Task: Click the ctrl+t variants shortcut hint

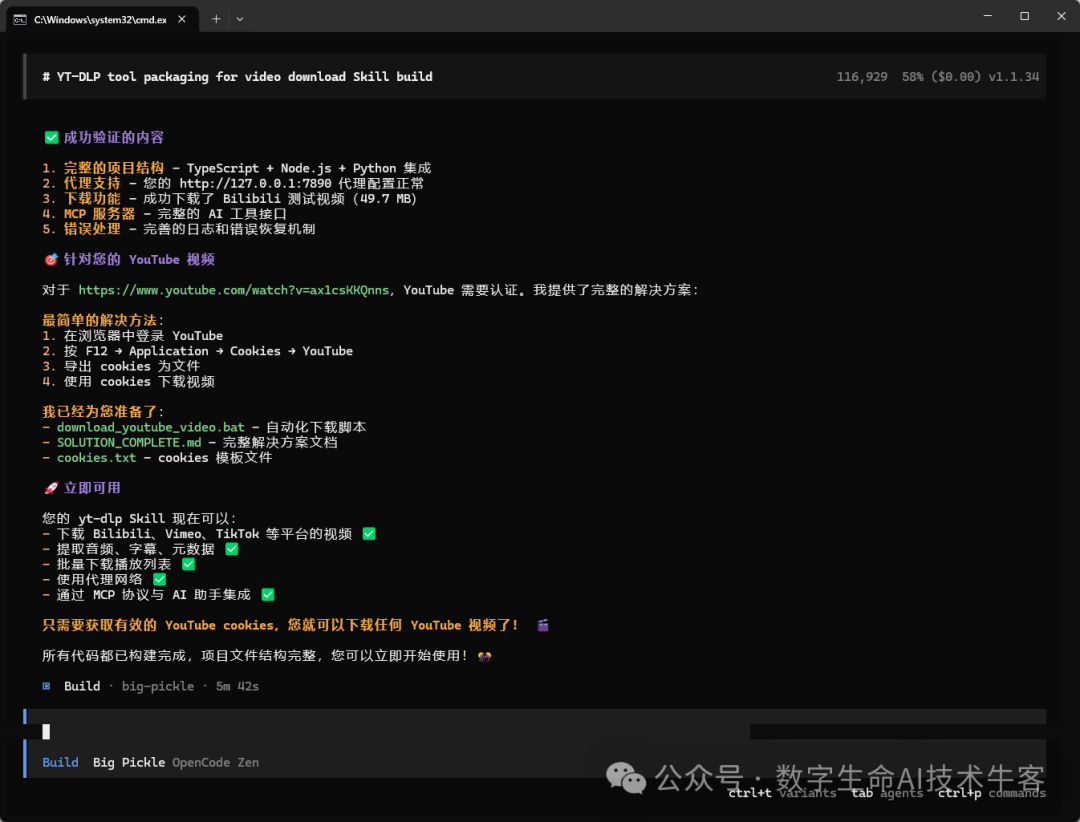Action: (x=782, y=793)
